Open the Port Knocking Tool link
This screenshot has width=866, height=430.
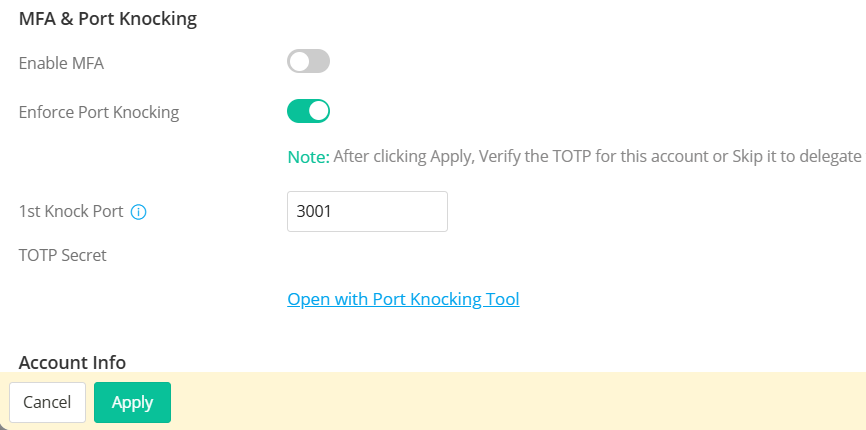(403, 299)
